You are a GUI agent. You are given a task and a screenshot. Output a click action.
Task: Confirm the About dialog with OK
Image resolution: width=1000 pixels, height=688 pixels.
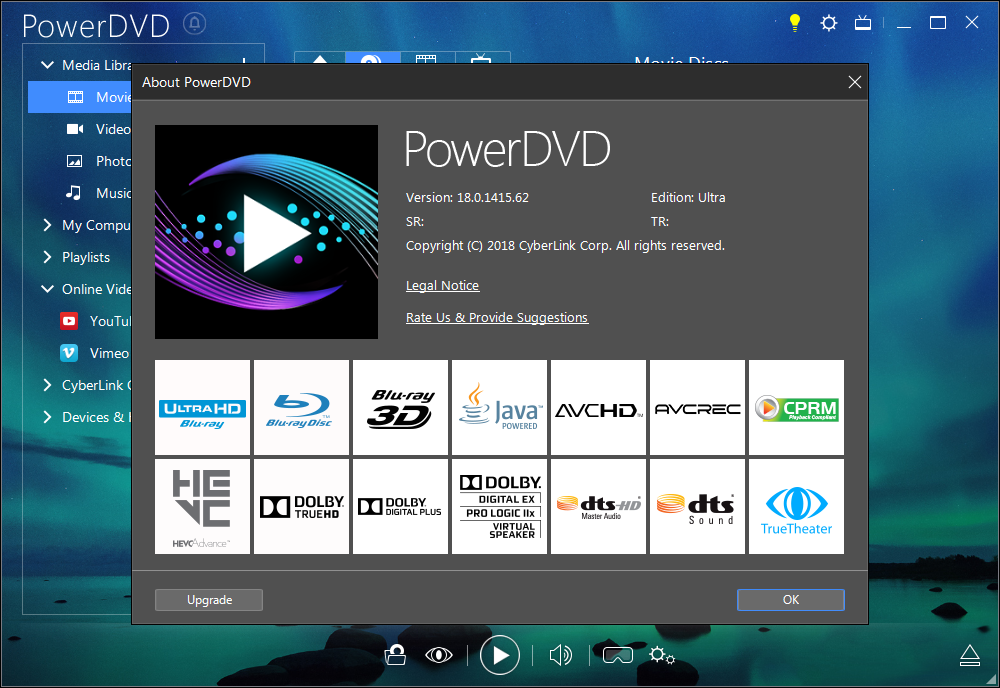791,600
